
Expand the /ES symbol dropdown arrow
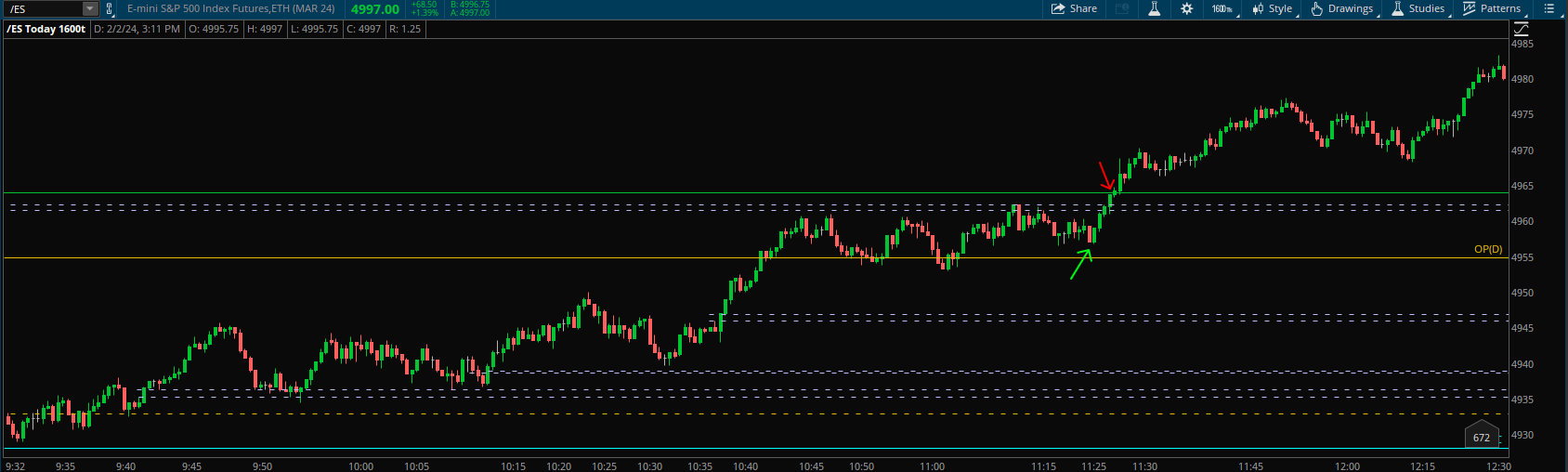[x=89, y=9]
